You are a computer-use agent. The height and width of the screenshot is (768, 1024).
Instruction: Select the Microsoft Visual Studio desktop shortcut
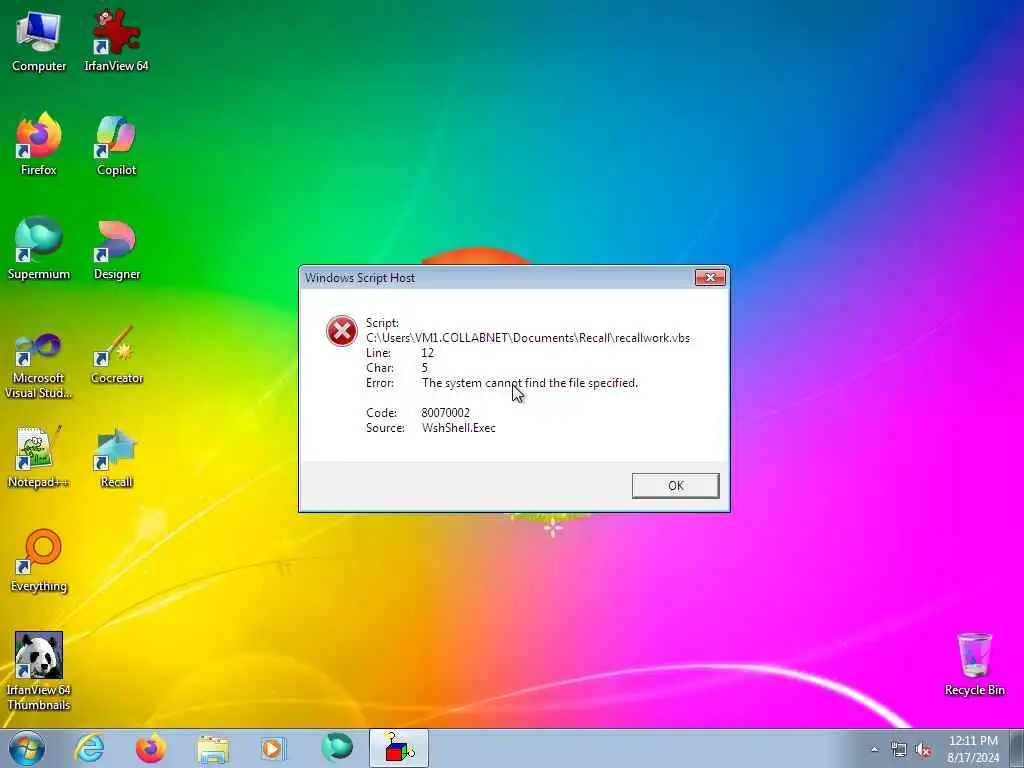pyautogui.click(x=39, y=365)
